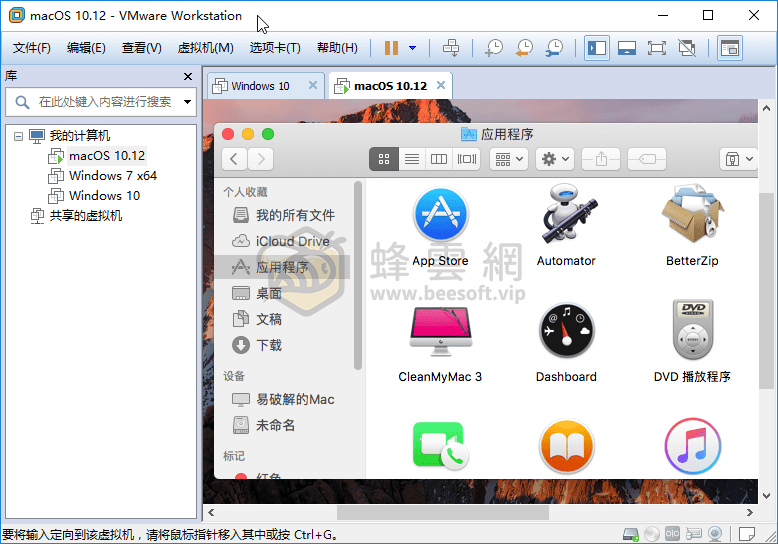Open the DVD 播放程序 application icon
The image size is (778, 544).
(693, 330)
